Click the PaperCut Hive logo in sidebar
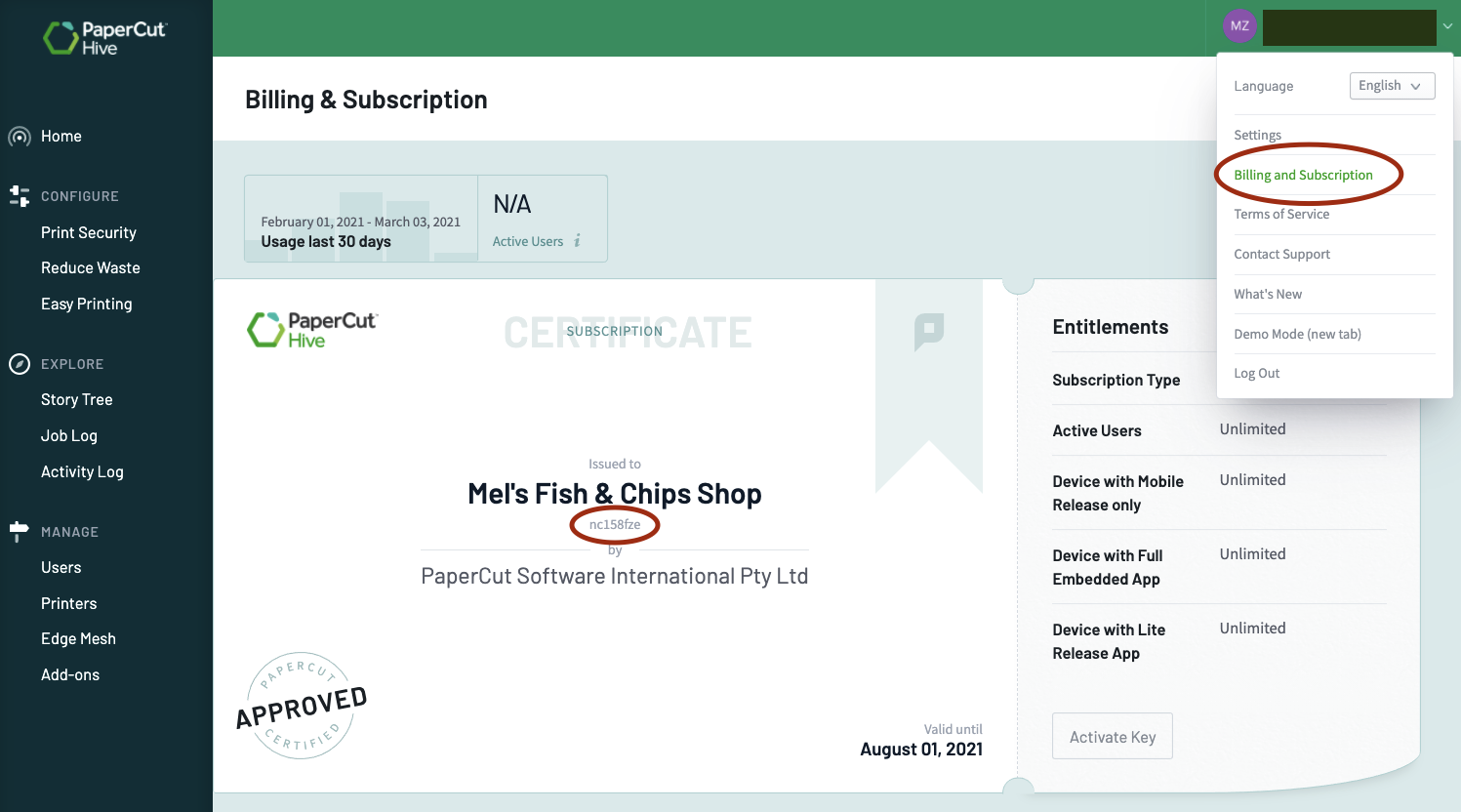This screenshot has width=1461, height=812. point(105,37)
